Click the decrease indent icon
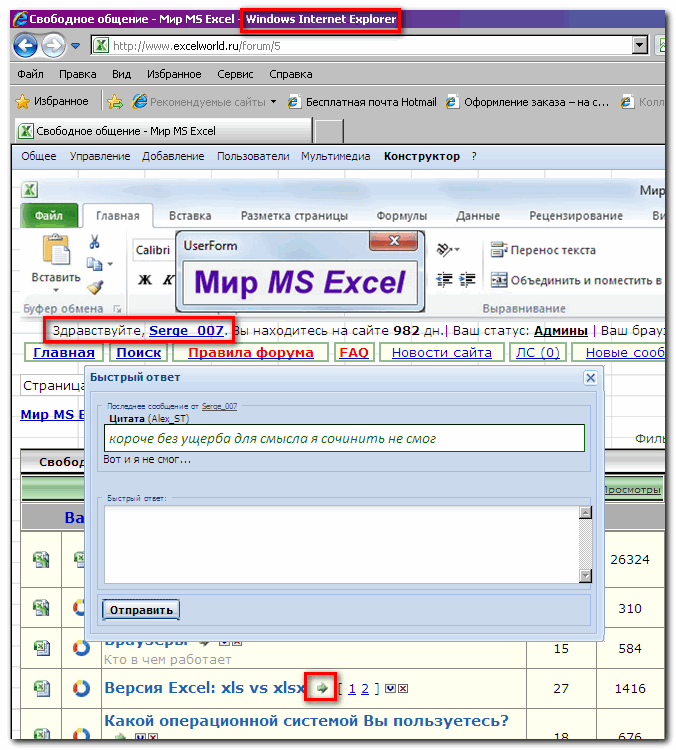Viewport: 676px width, 750px height. 444,279
